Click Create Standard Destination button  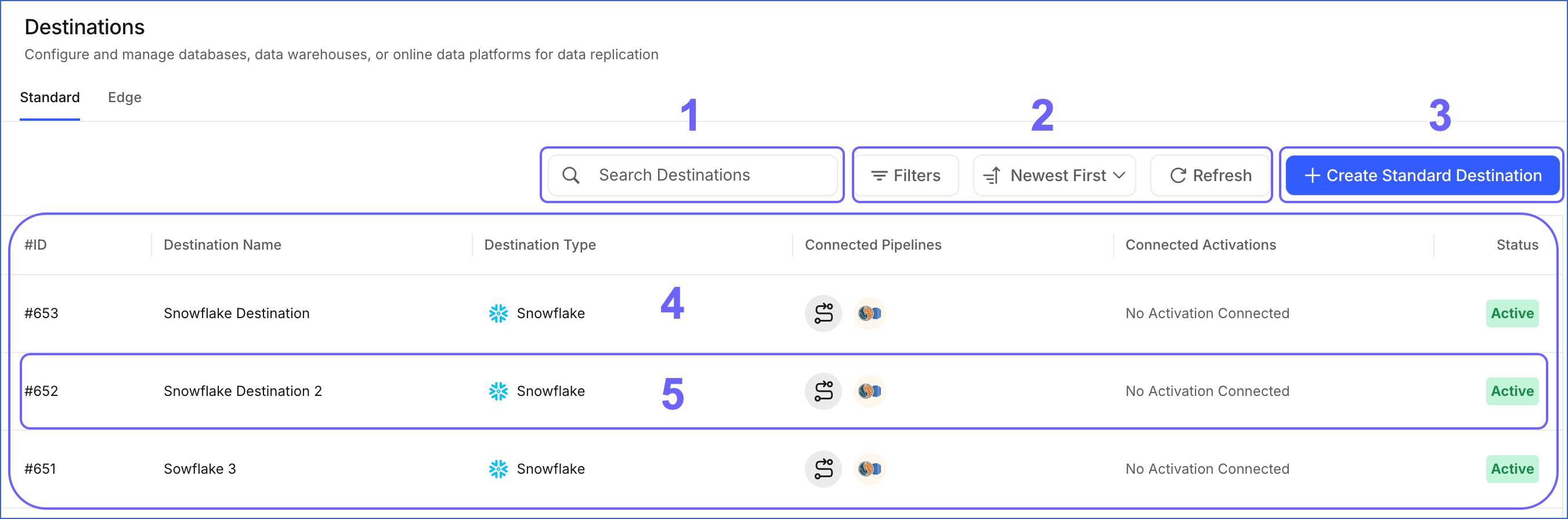point(1422,175)
